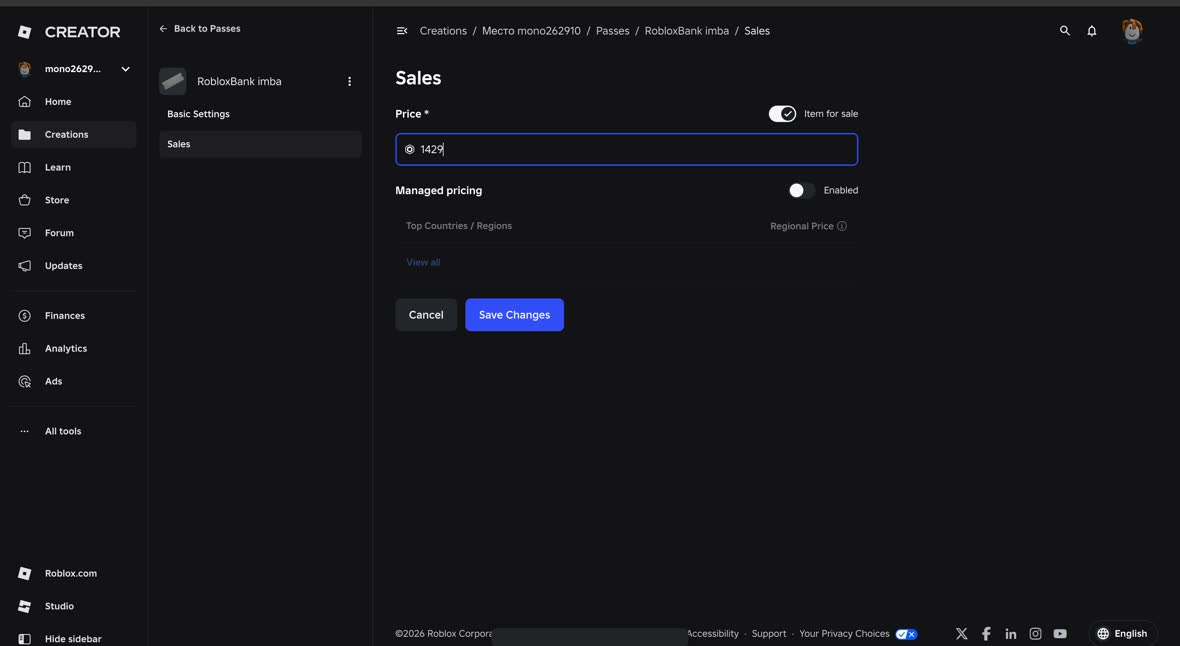
Task: Click the Cancel button
Action: point(426,315)
